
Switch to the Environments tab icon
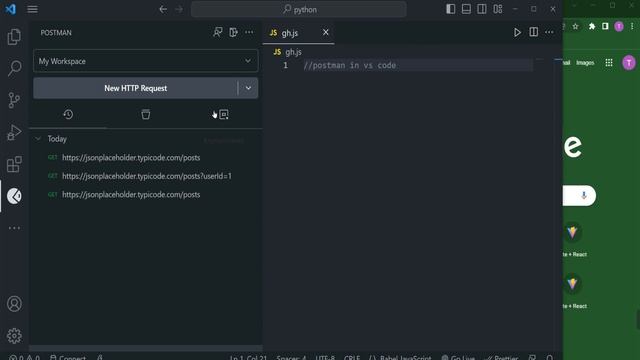(x=223, y=115)
